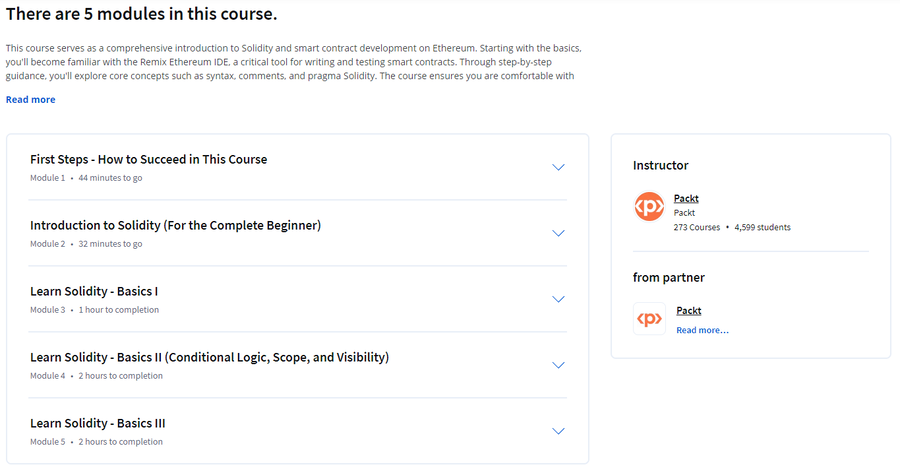900x475 pixels.
Task: Click the Module 4 2 hours label
Action: coord(96,376)
